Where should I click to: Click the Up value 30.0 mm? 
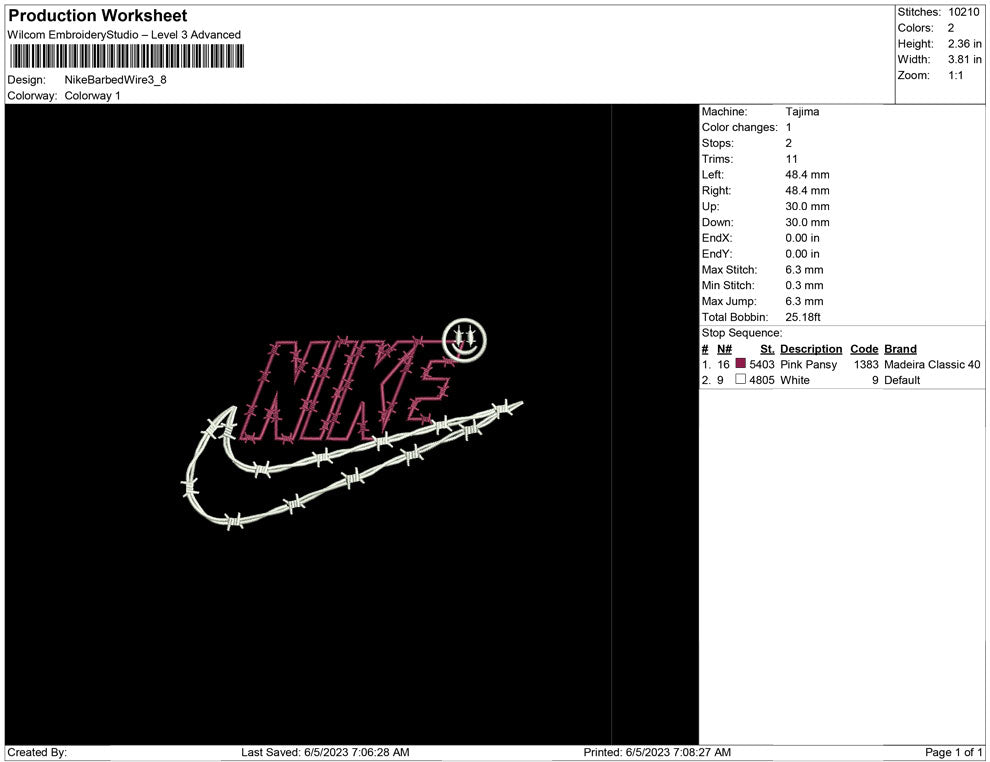click(x=808, y=206)
